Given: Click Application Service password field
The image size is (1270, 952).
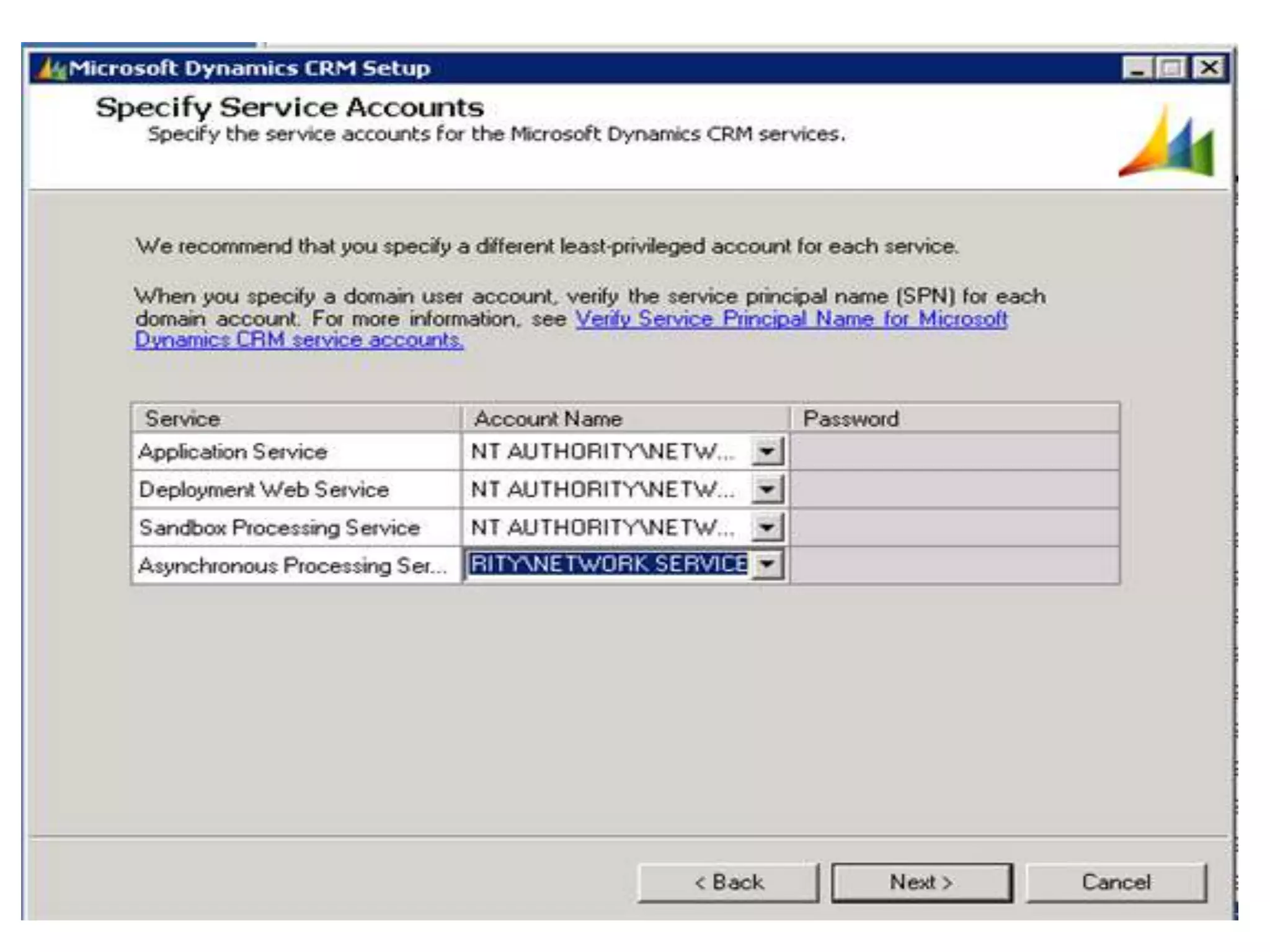Looking at the screenshot, I should [954, 451].
